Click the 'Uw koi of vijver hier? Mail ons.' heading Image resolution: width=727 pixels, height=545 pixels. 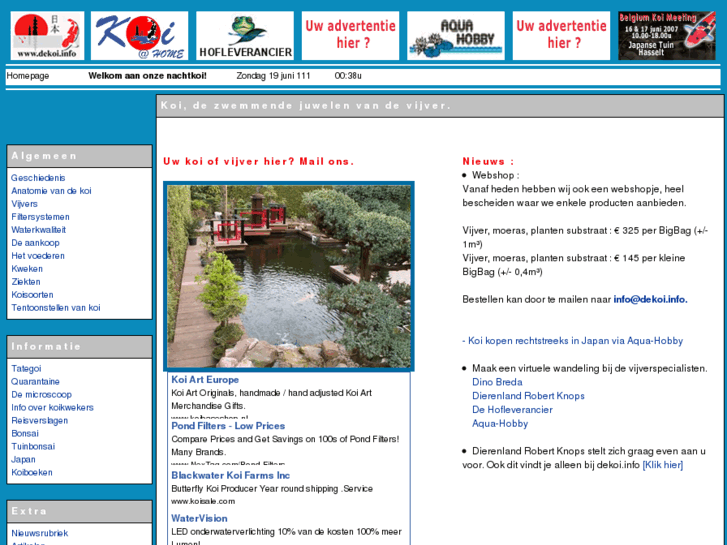coord(258,161)
